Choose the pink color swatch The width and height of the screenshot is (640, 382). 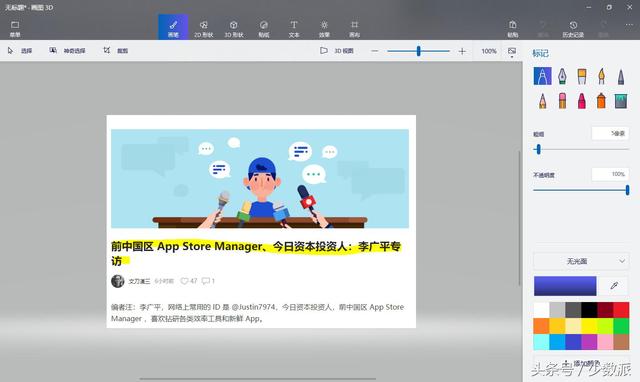click(x=605, y=342)
